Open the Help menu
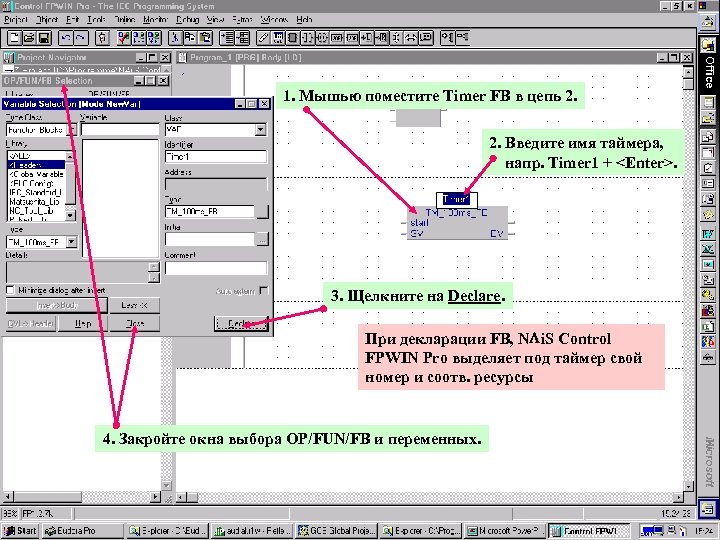 [x=304, y=19]
